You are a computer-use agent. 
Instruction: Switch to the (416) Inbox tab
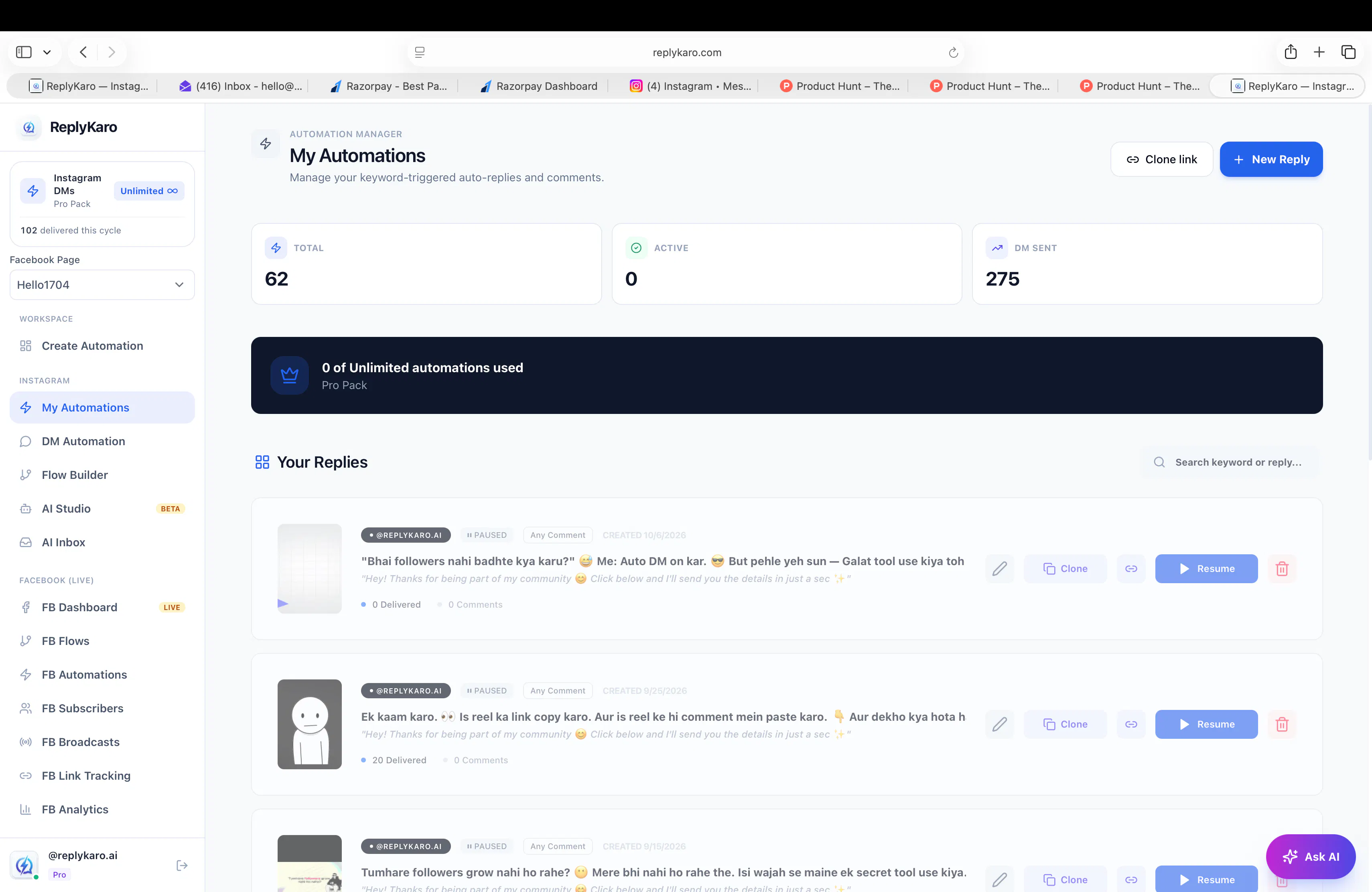[240, 87]
